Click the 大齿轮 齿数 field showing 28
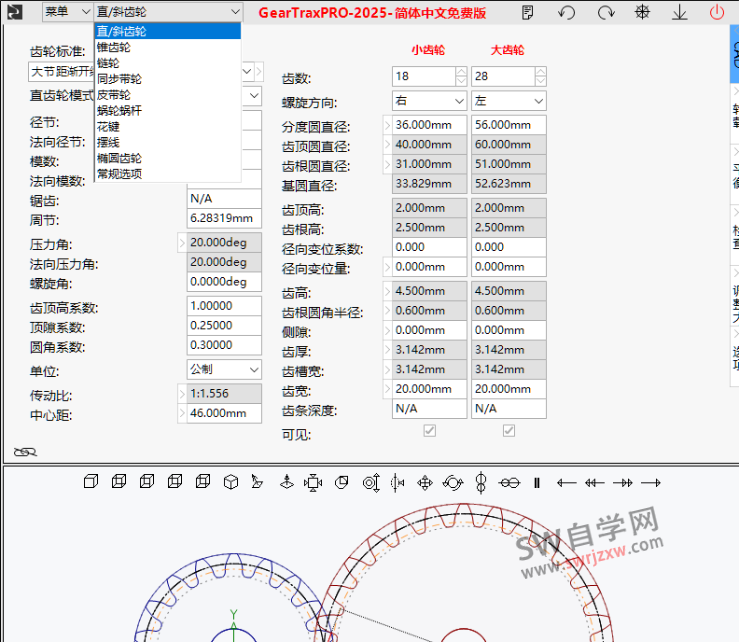 503,76
